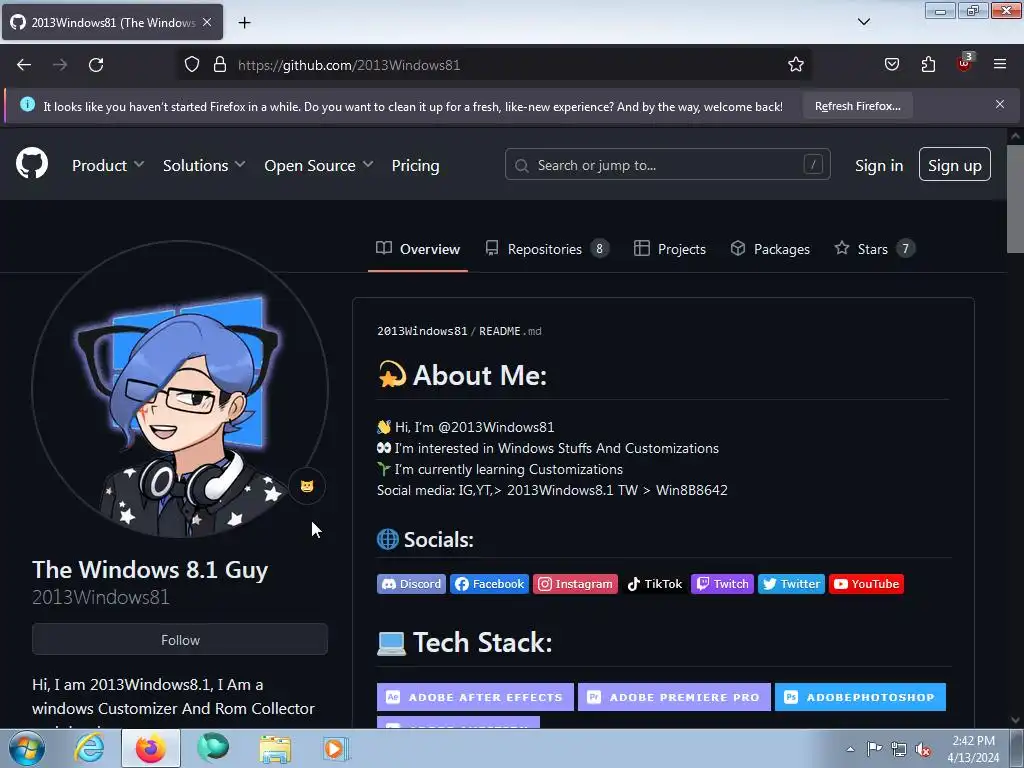1024x768 pixels.
Task: Bookmark this page with the star
Action: [x=795, y=65]
